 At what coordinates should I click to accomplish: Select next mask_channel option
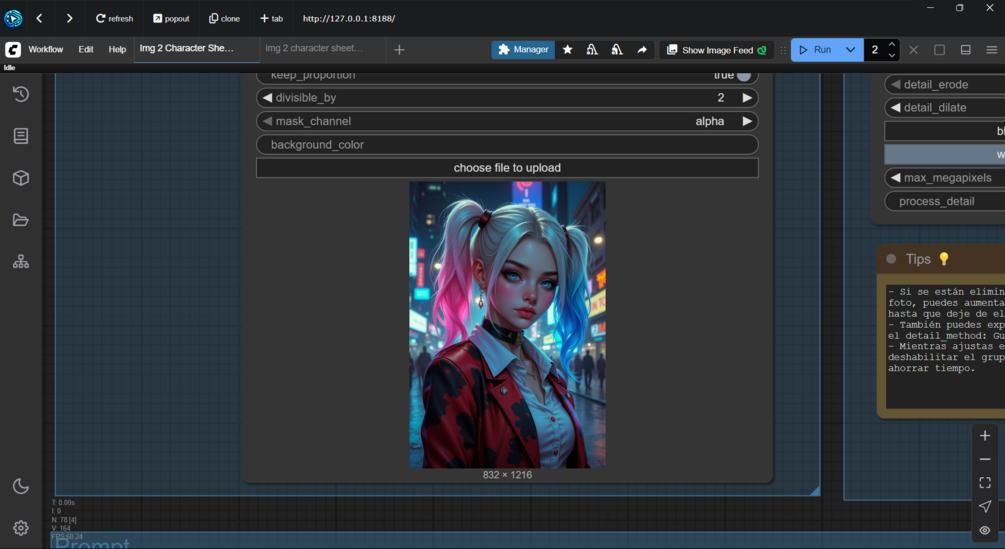(x=747, y=121)
